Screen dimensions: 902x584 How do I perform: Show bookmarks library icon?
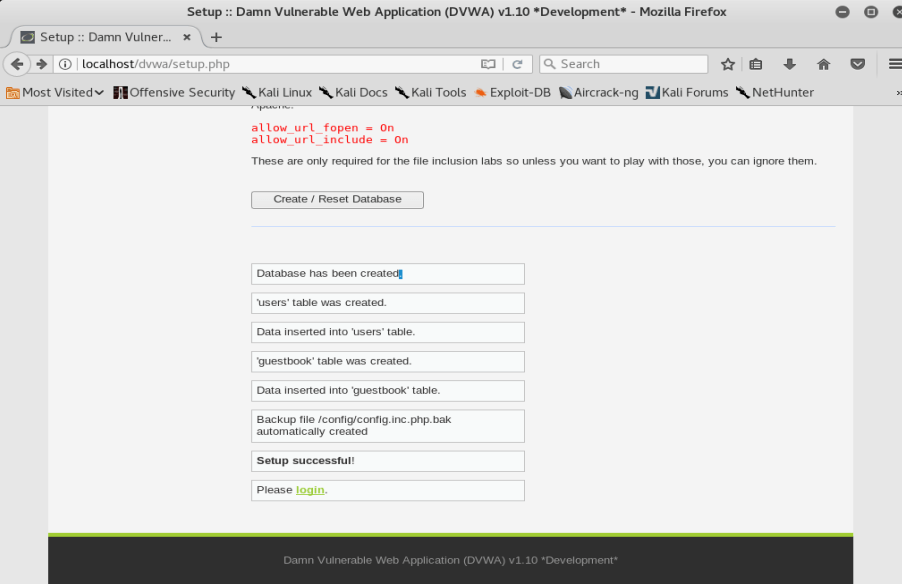point(756,64)
